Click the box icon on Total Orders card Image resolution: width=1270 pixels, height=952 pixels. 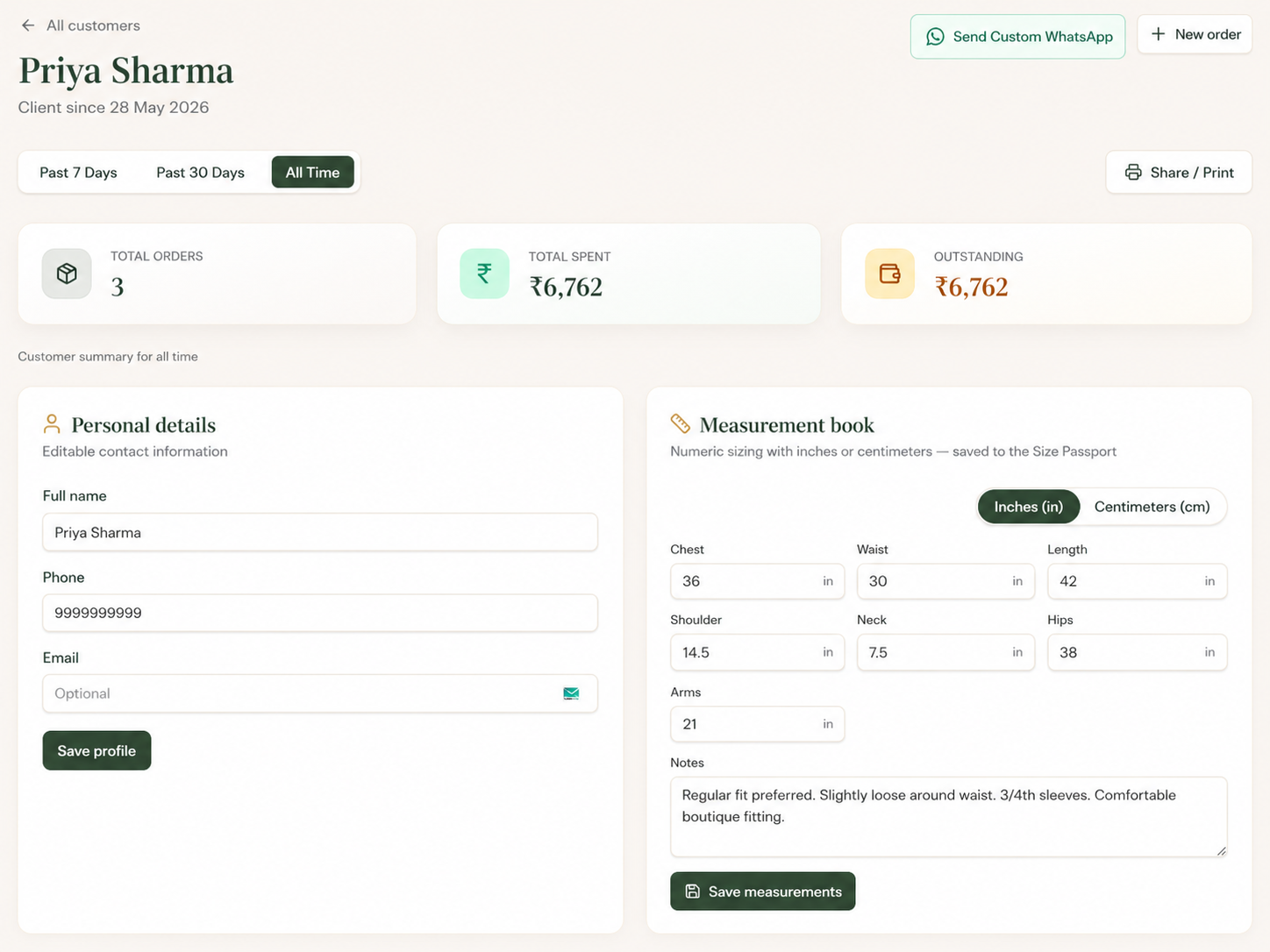tap(67, 274)
